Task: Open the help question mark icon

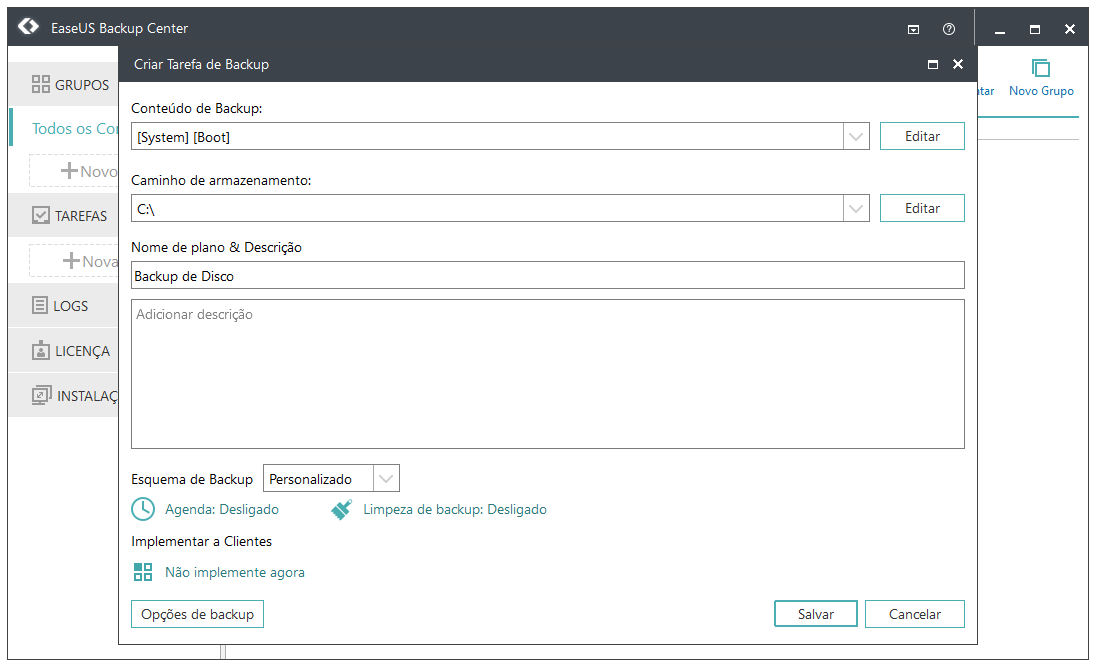Action: point(949,29)
